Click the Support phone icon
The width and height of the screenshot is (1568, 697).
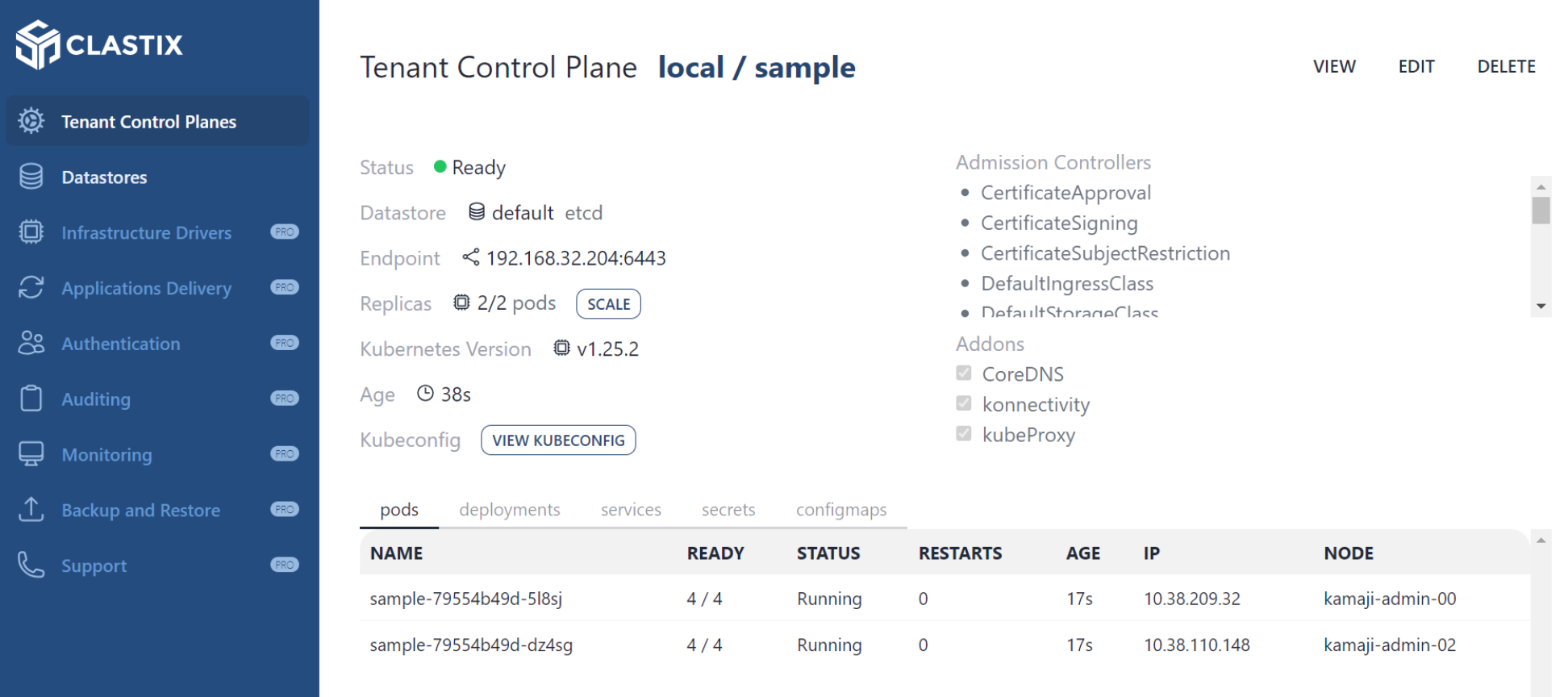tap(31, 565)
